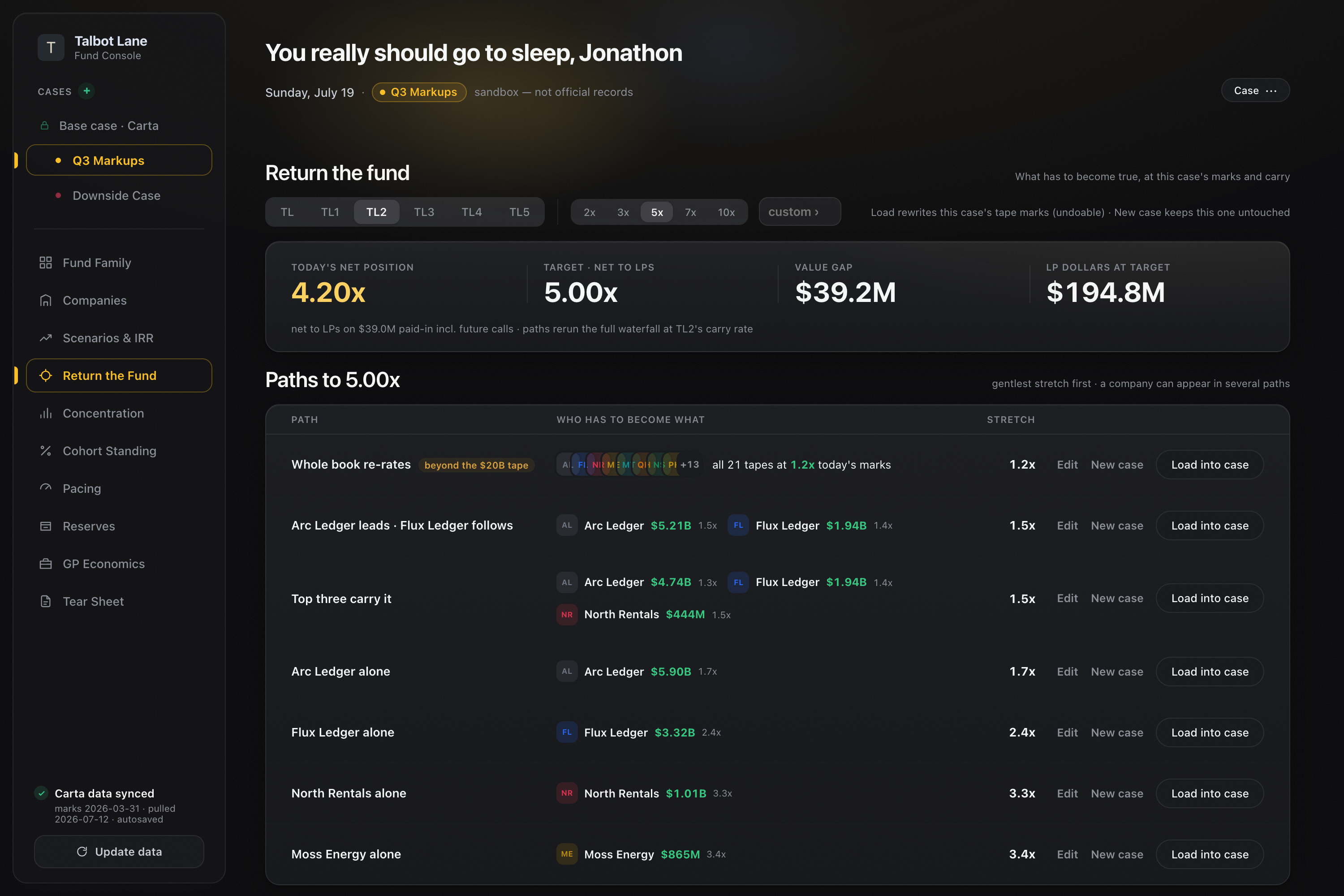Select the Q3 Markups case in sidebar
This screenshot has width=1344, height=896.
(x=119, y=160)
